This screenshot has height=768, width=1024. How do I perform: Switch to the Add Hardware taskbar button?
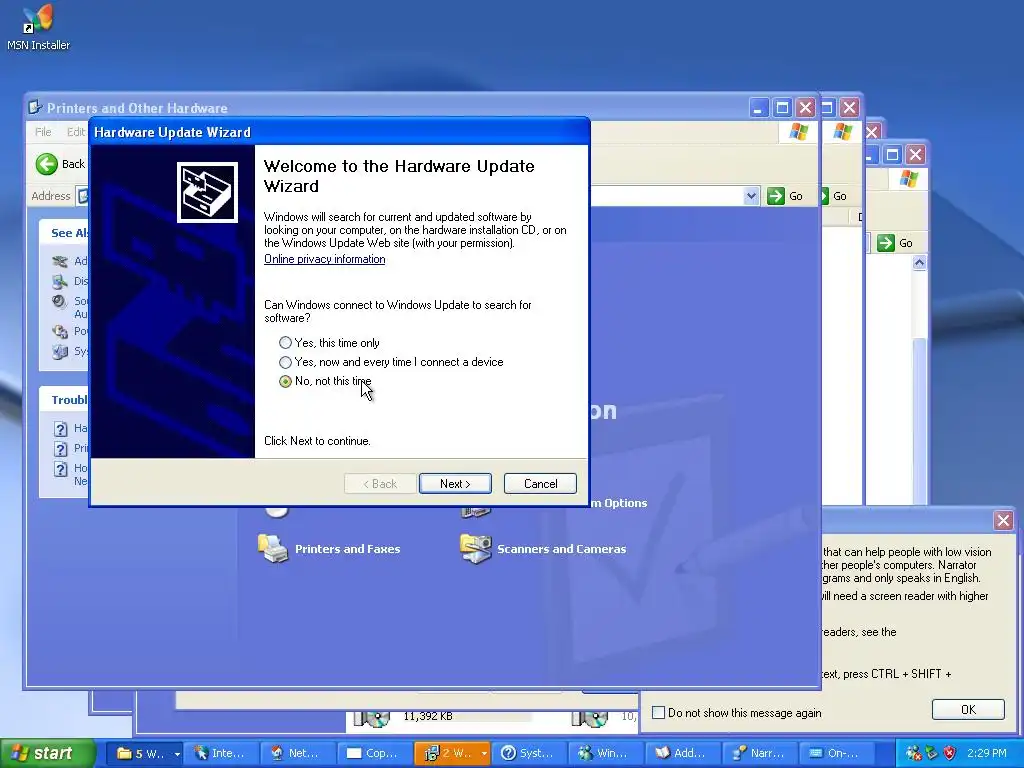tap(682, 754)
